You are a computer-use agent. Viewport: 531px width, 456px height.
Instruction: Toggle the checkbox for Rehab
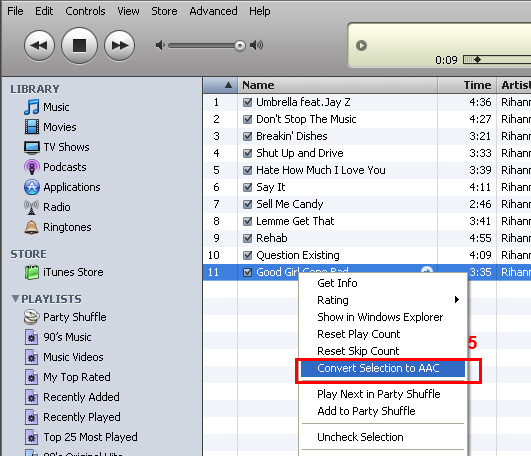(248, 238)
